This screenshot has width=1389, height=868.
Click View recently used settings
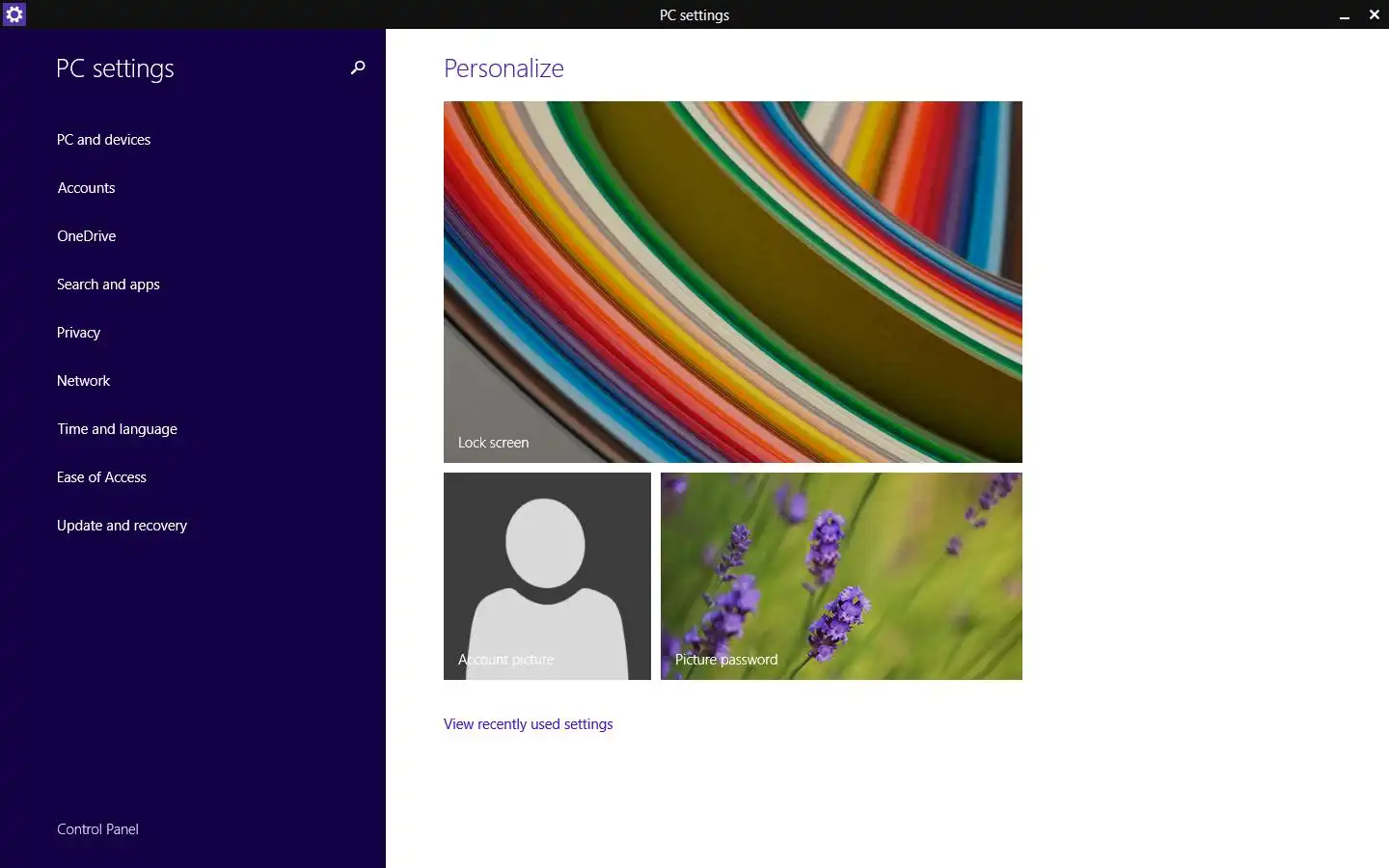coord(528,724)
